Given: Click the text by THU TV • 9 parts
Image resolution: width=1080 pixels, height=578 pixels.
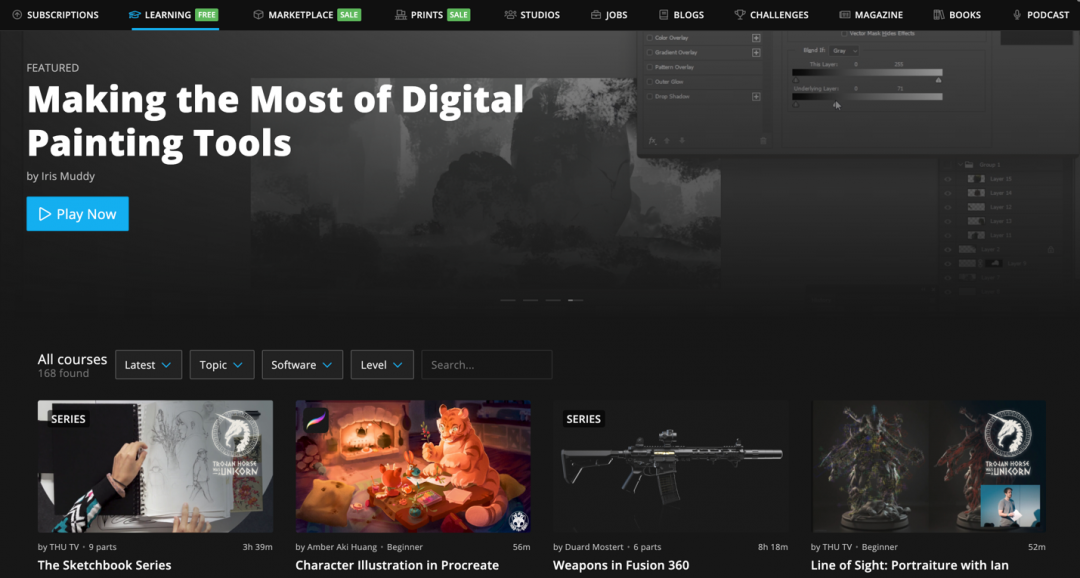Looking at the screenshot, I should [x=77, y=547].
